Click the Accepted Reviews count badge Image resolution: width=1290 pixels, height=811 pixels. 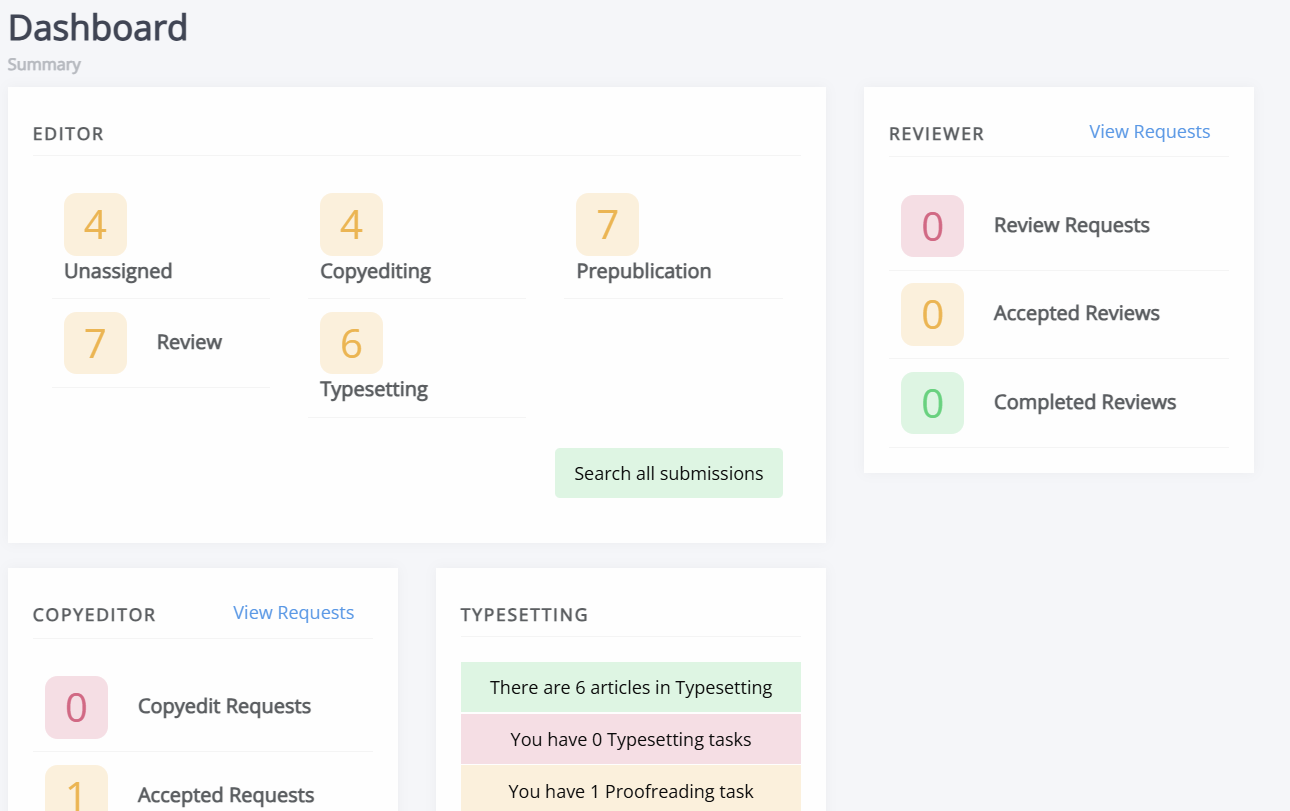coord(932,314)
